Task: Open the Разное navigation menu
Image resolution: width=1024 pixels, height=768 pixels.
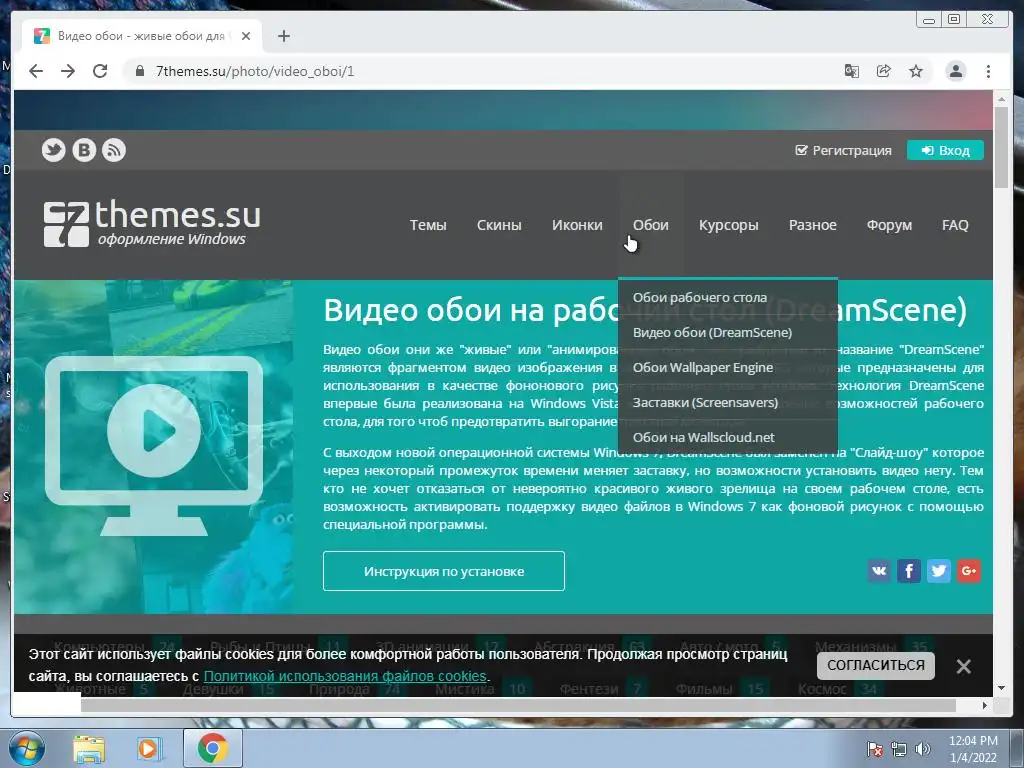Action: click(x=812, y=225)
